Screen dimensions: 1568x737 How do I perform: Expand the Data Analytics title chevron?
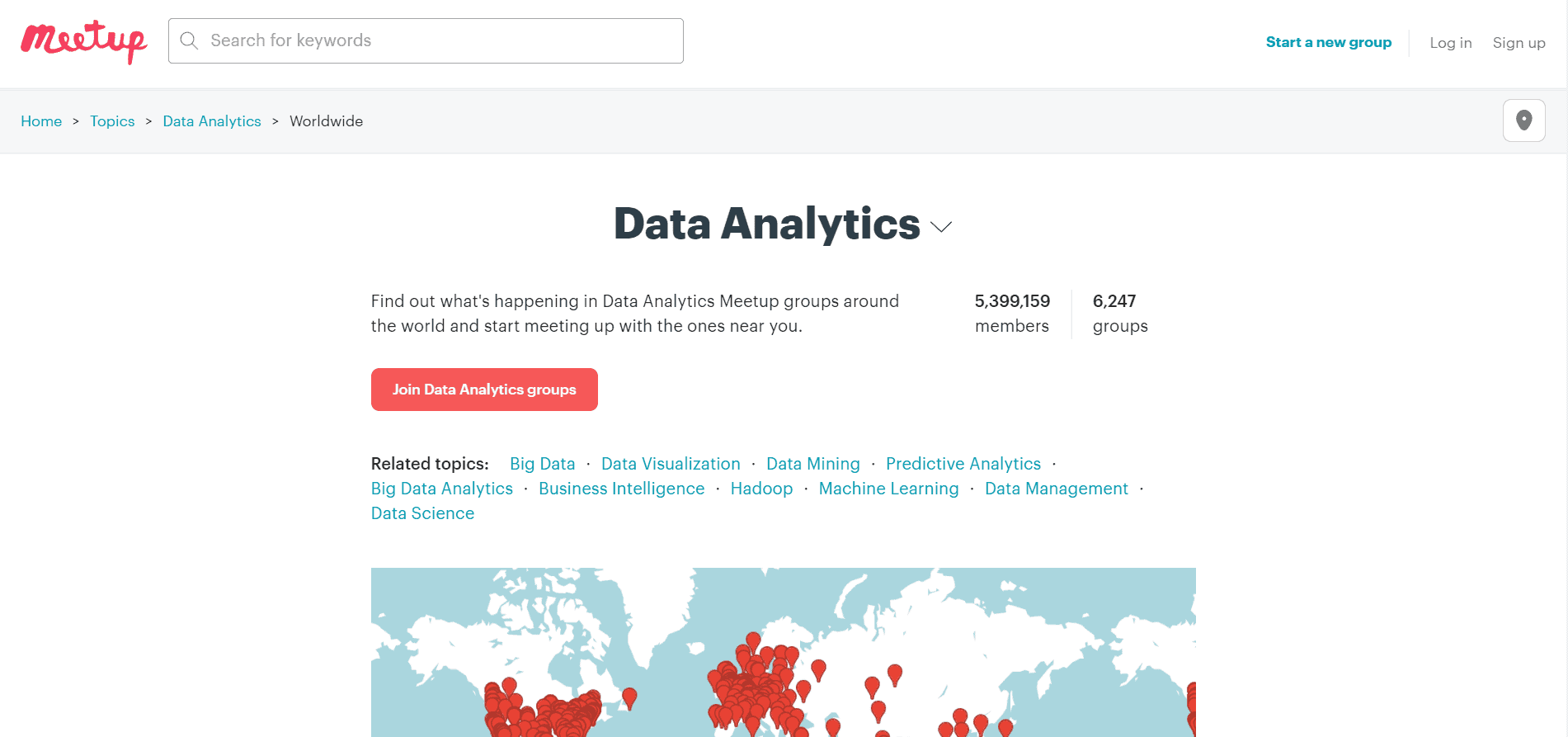point(941,226)
